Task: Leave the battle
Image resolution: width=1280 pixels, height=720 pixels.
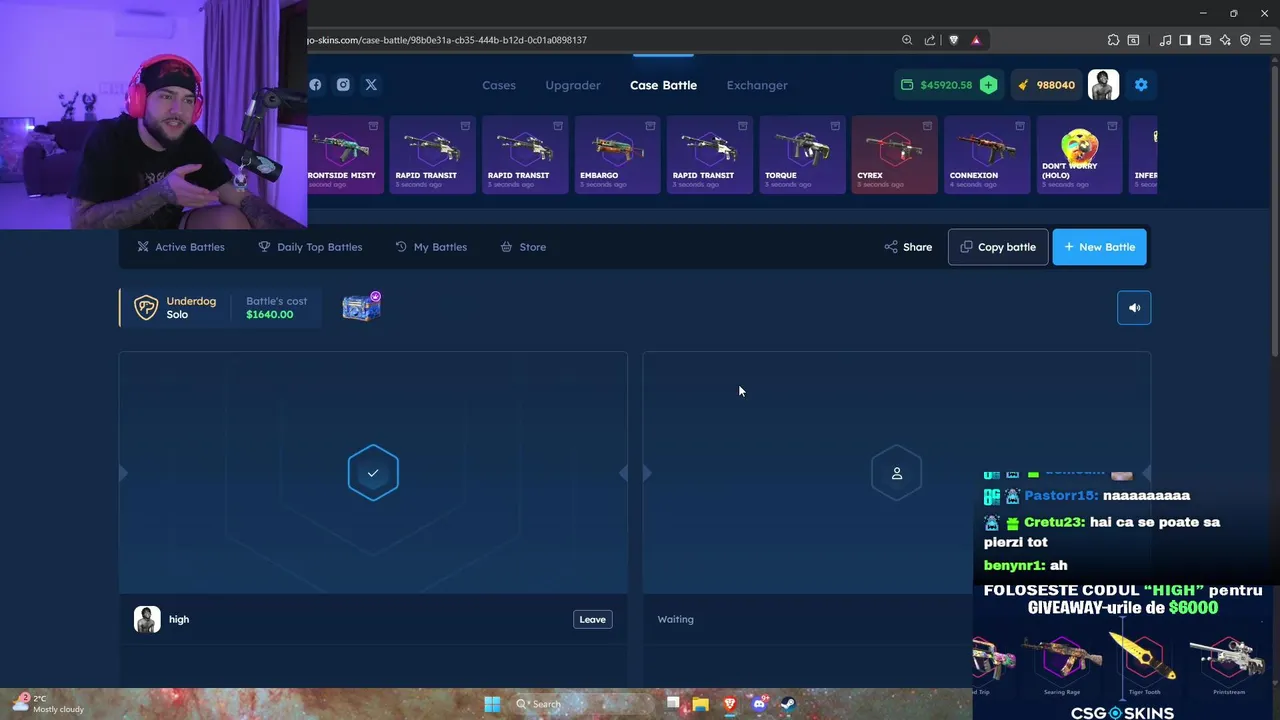Action: point(593,619)
